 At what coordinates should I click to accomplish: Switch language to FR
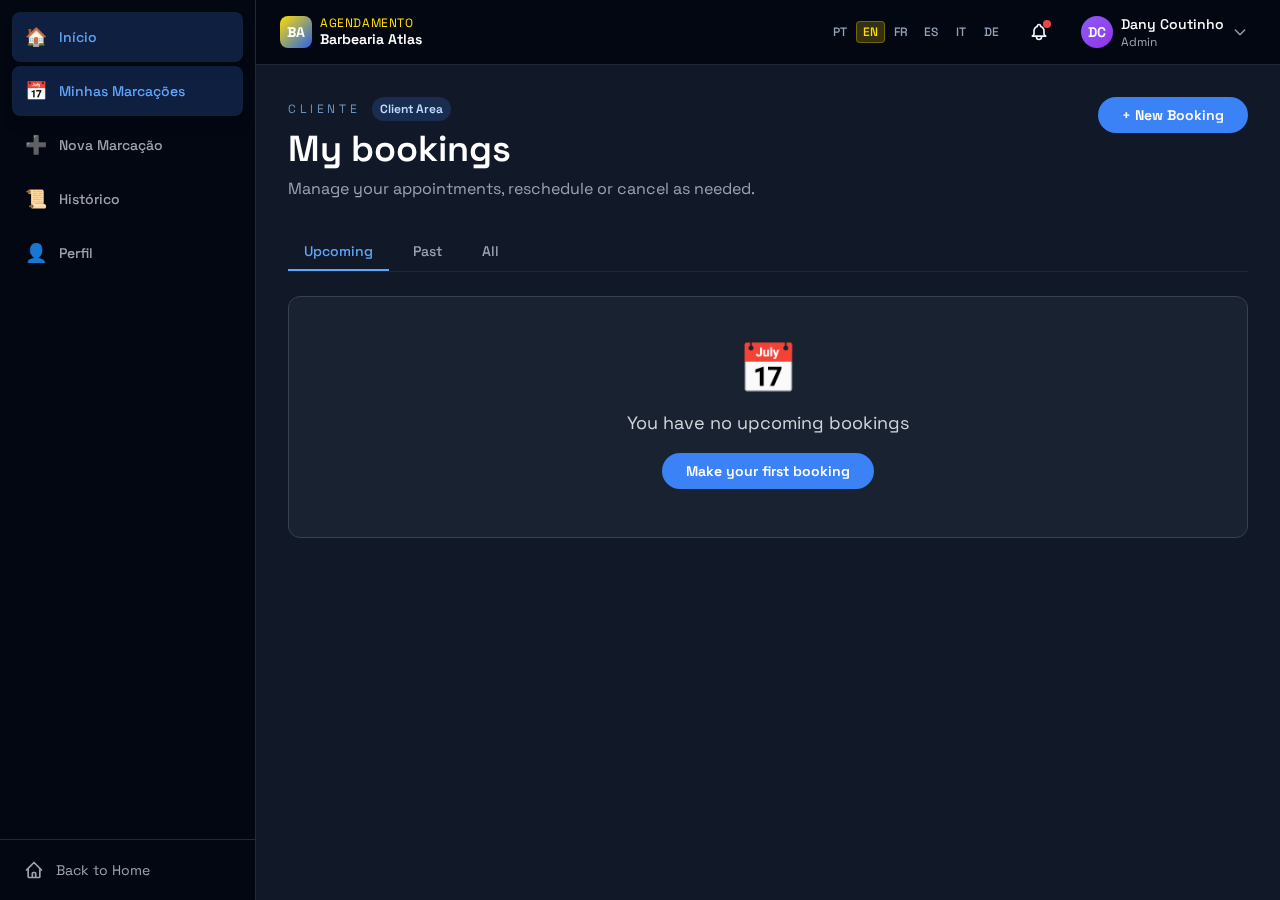pyautogui.click(x=901, y=32)
